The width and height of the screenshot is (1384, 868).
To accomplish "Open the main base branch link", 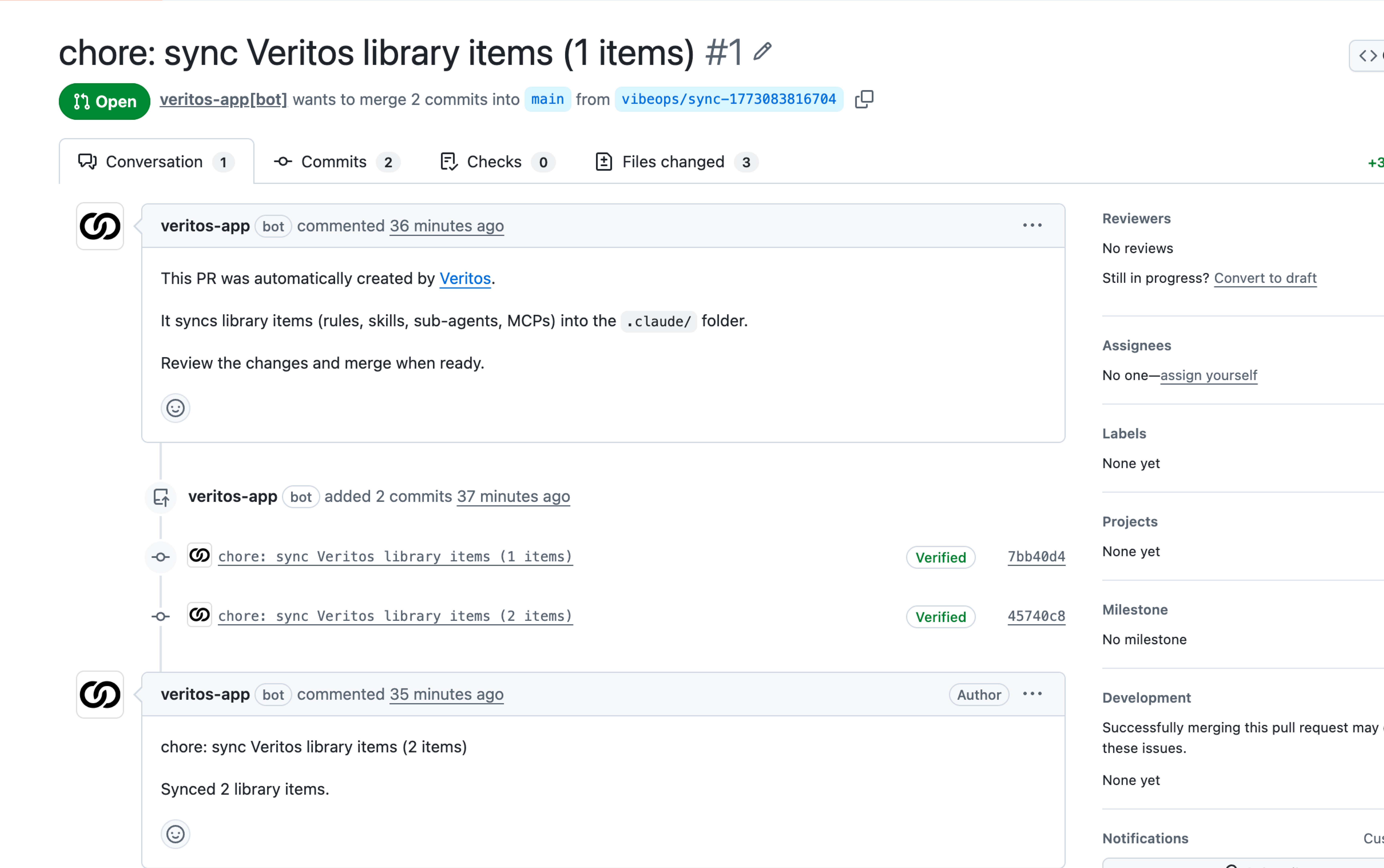I will click(548, 99).
